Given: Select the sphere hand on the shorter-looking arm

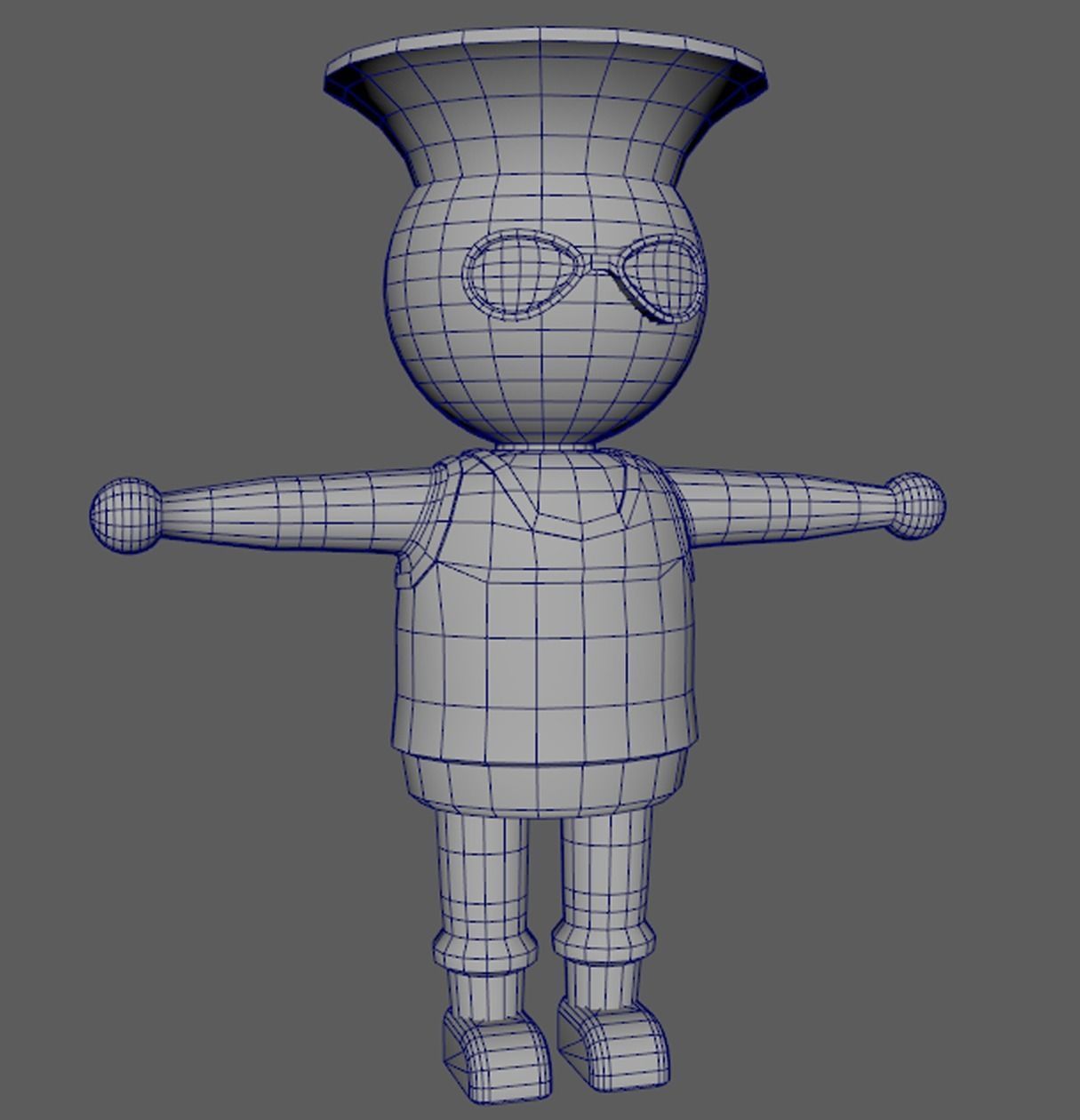Looking at the screenshot, I should (x=917, y=505).
